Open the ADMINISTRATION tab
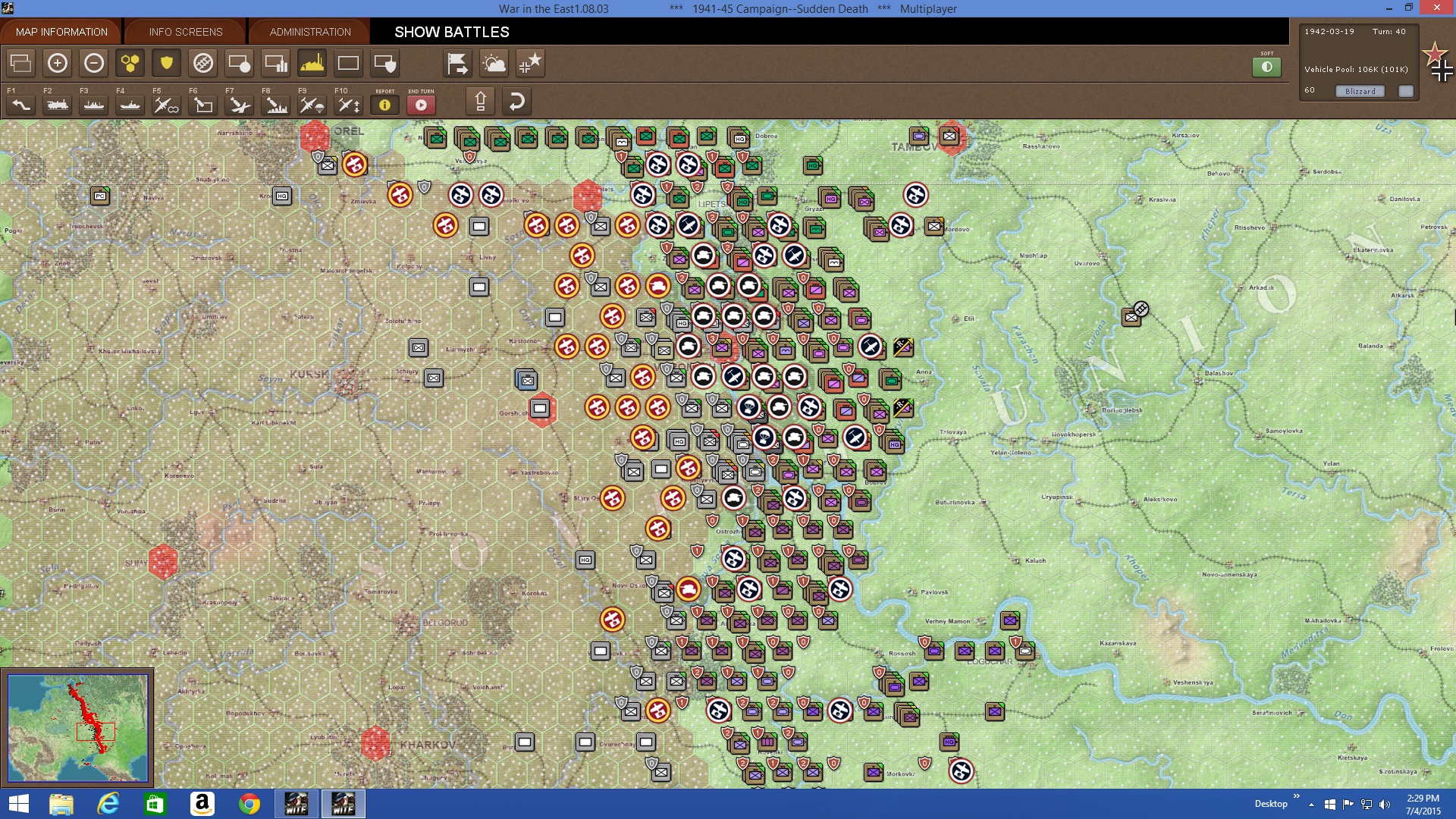The height and width of the screenshot is (819, 1456). point(310,32)
